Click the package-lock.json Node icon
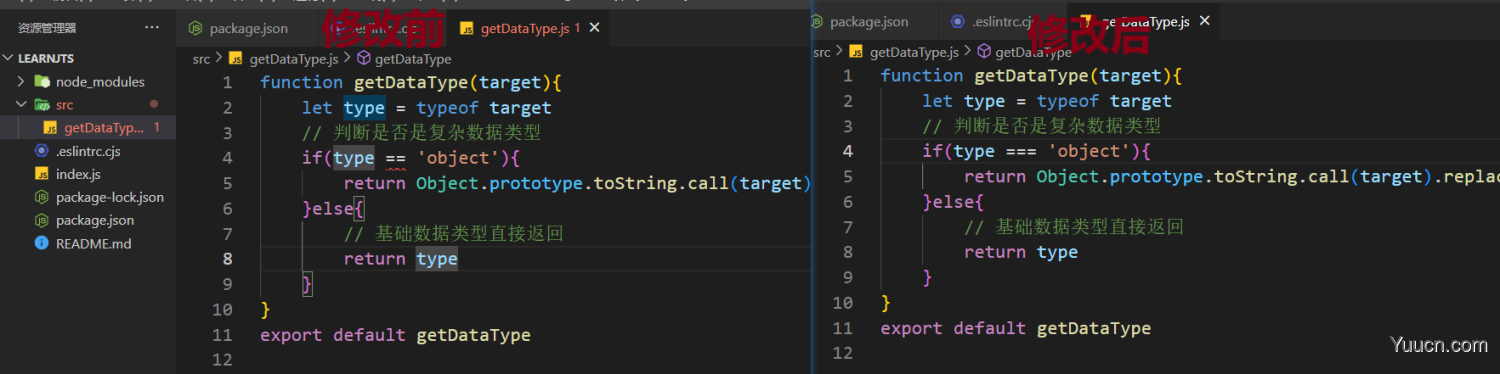 42,197
